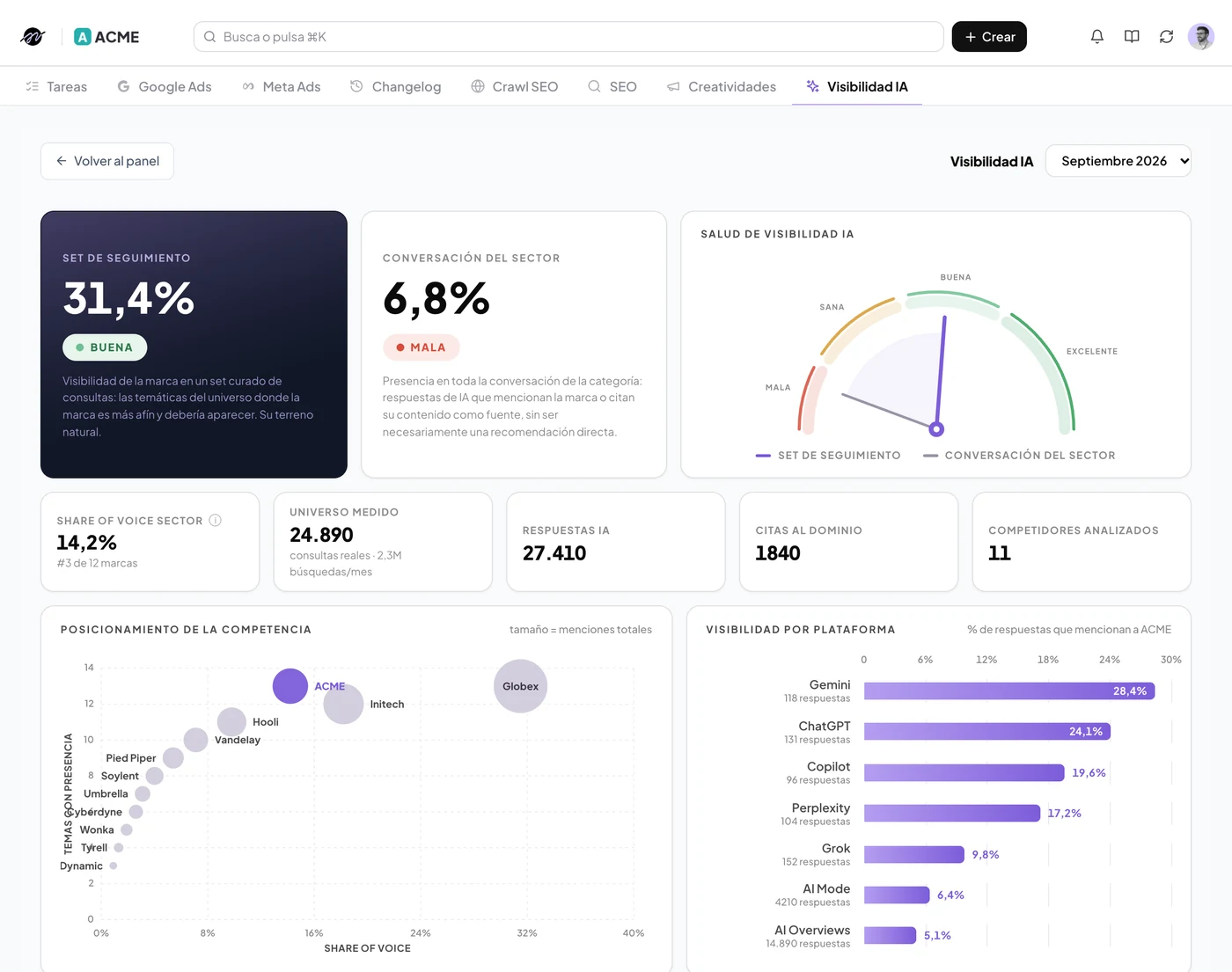Select the ACME bubble in the chart
Image resolution: width=1232 pixels, height=972 pixels.
pos(290,686)
